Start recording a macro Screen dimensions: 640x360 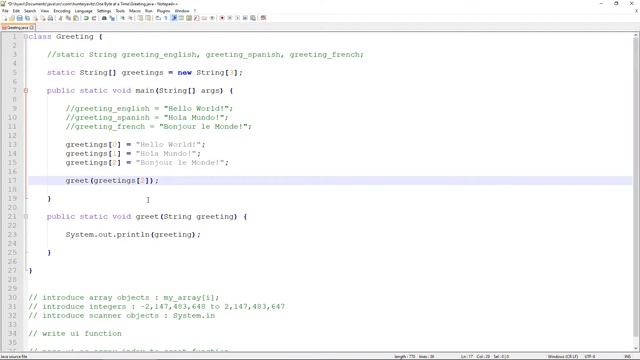[222, 18]
